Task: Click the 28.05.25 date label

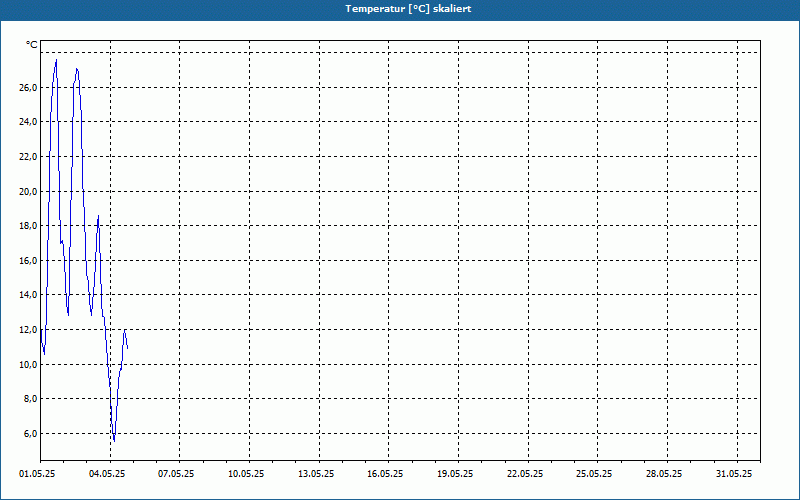Action: (664, 474)
